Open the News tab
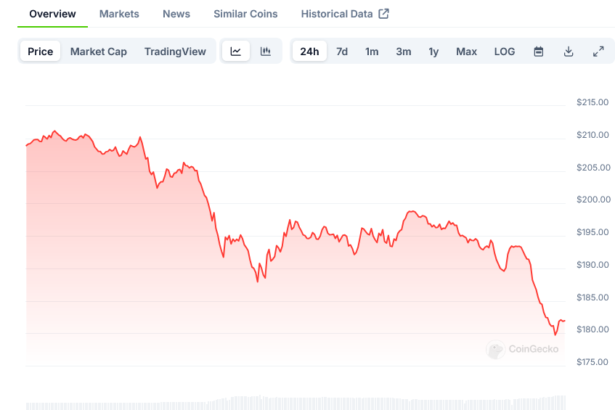 (x=176, y=14)
